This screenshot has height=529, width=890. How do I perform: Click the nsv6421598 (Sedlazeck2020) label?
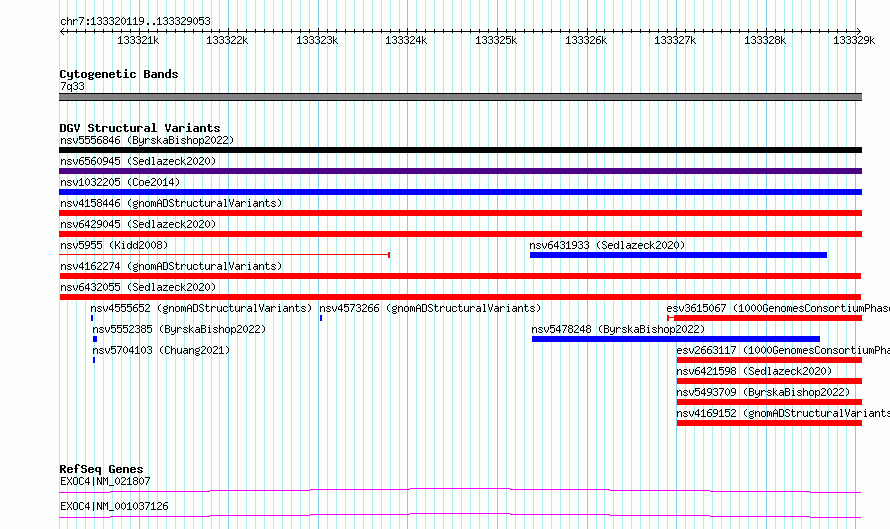pyautogui.click(x=754, y=371)
